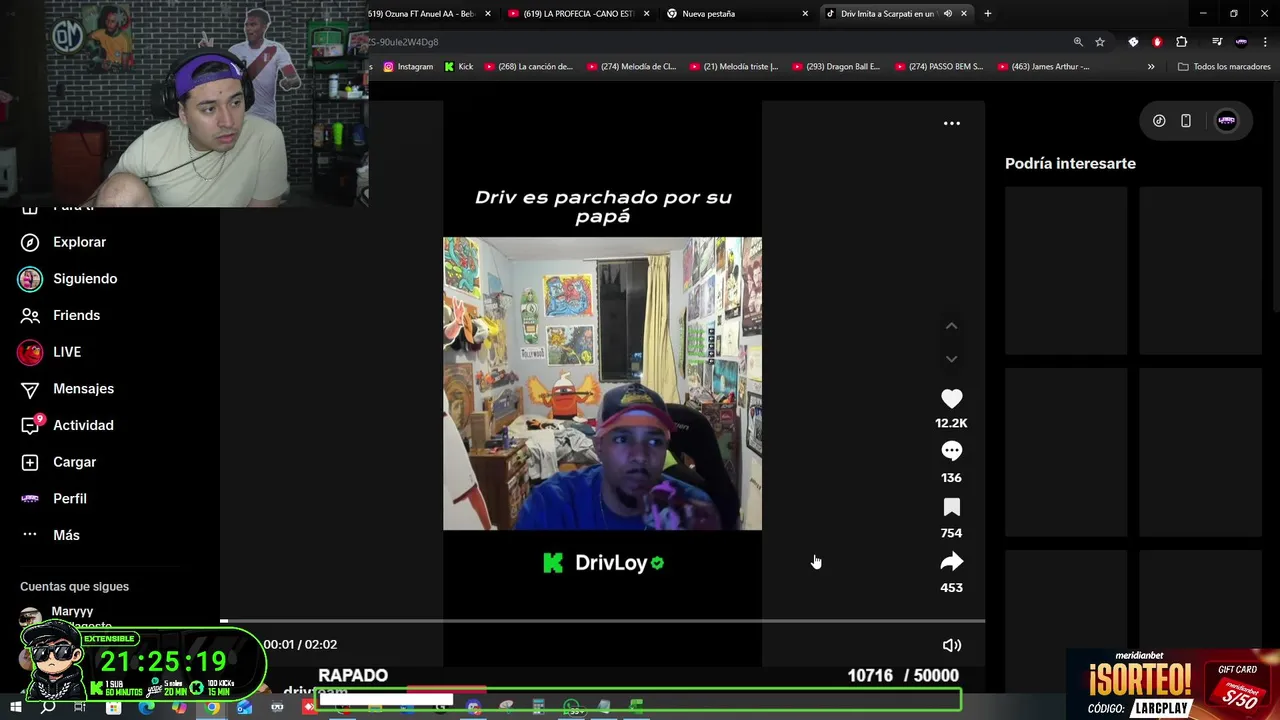Open the phone app icon at the top right
1280x720 pixels.
(1186, 121)
